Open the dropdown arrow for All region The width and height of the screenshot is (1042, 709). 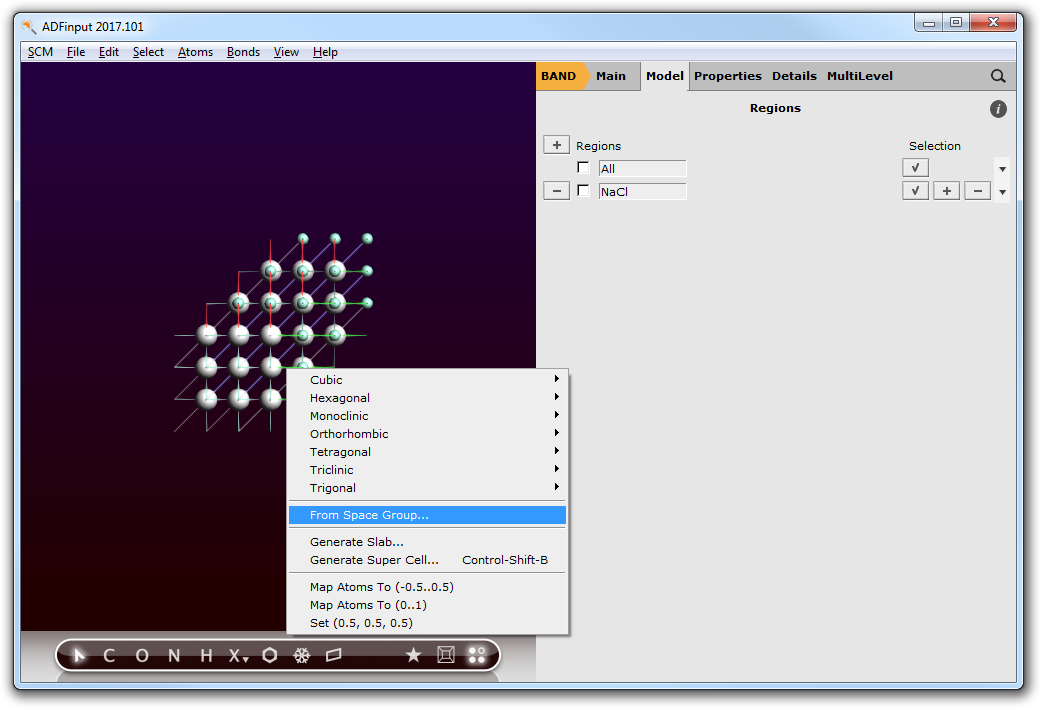coord(1002,169)
